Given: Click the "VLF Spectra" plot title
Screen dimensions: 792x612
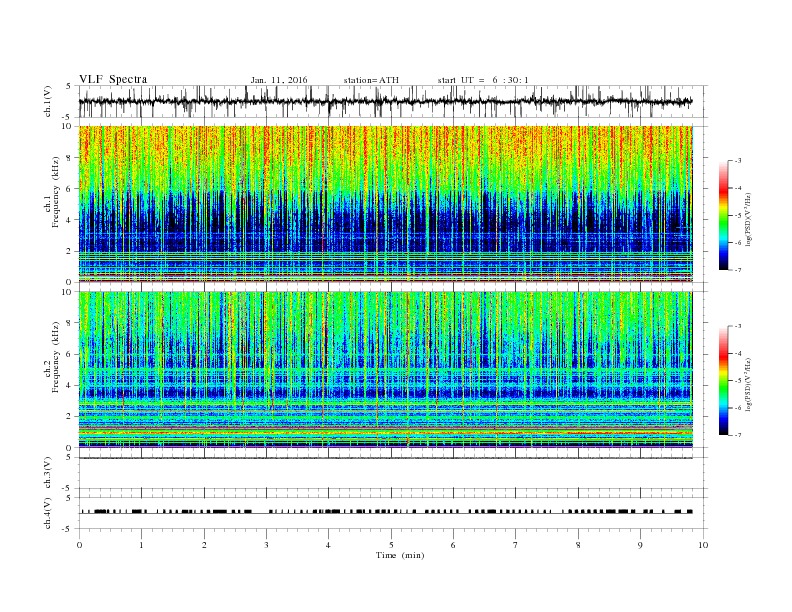Looking at the screenshot, I should (x=113, y=79).
